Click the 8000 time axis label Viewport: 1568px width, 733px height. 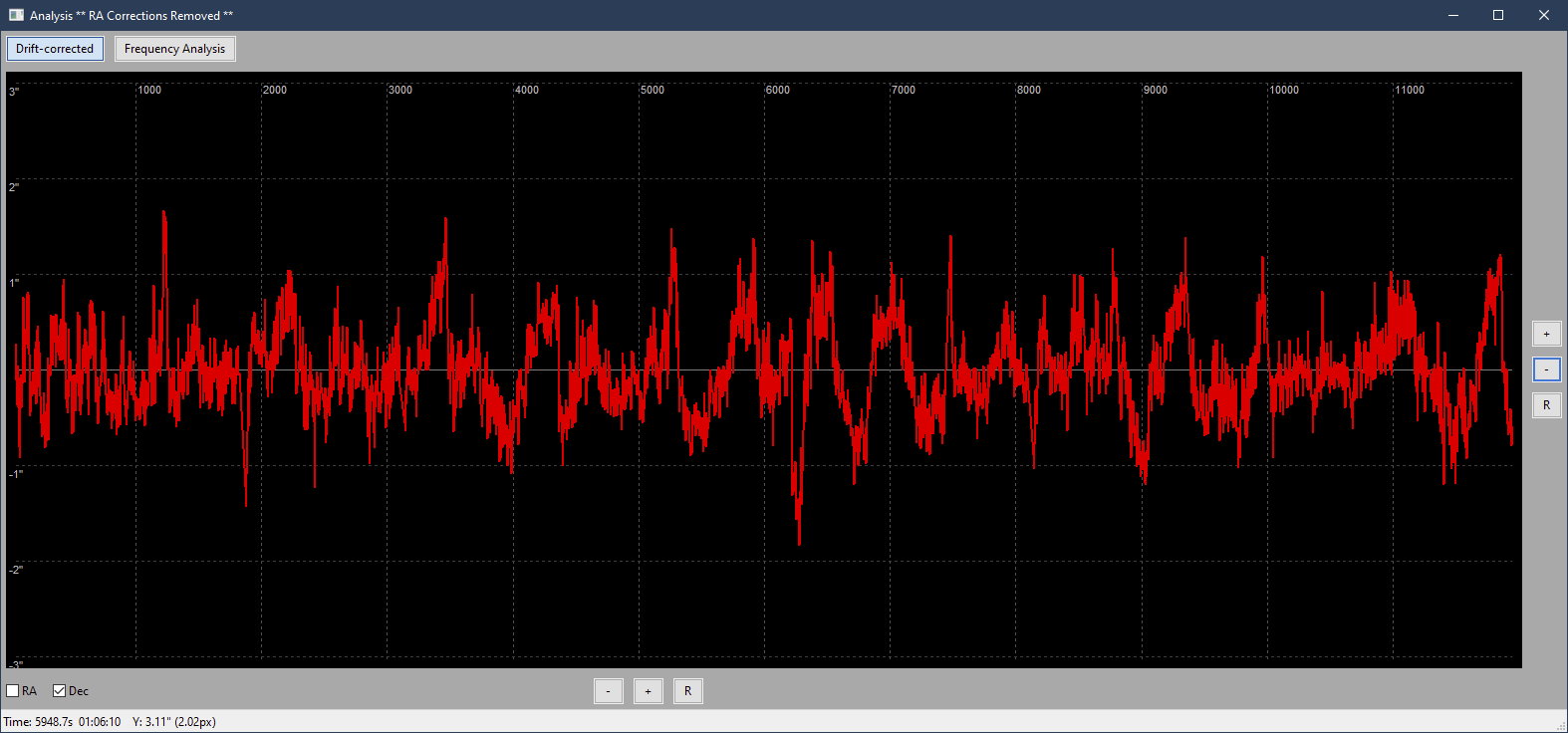click(x=1029, y=90)
